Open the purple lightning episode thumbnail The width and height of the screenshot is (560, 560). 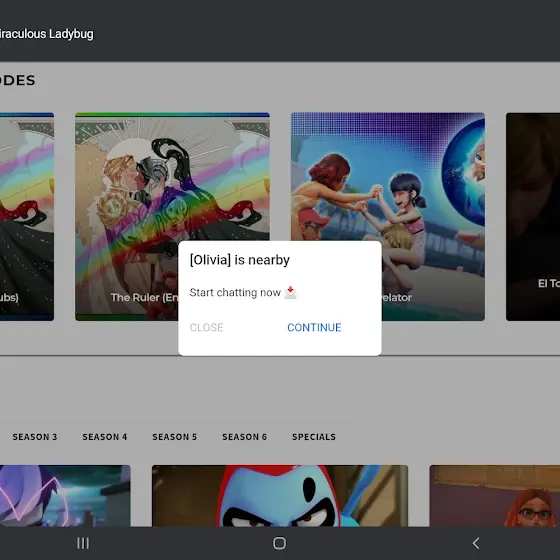65,496
